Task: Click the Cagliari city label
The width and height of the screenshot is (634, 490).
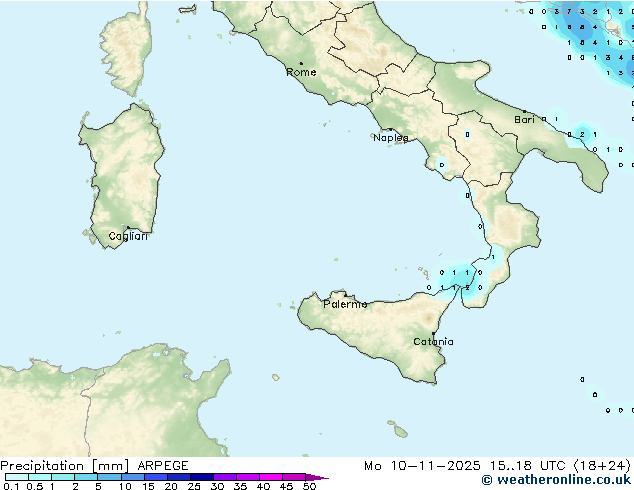Action: click(128, 236)
